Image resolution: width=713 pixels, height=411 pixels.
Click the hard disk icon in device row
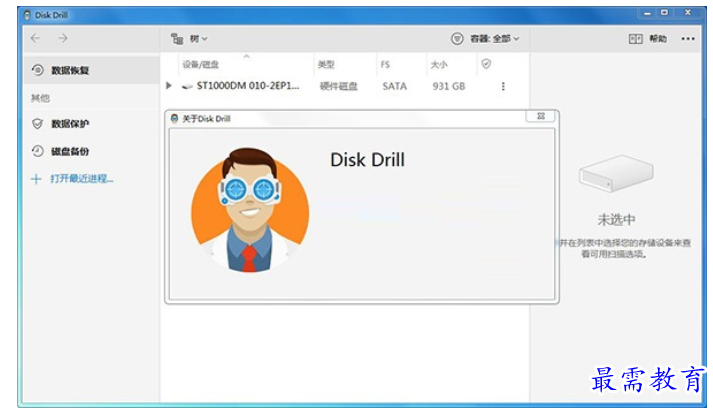187,86
